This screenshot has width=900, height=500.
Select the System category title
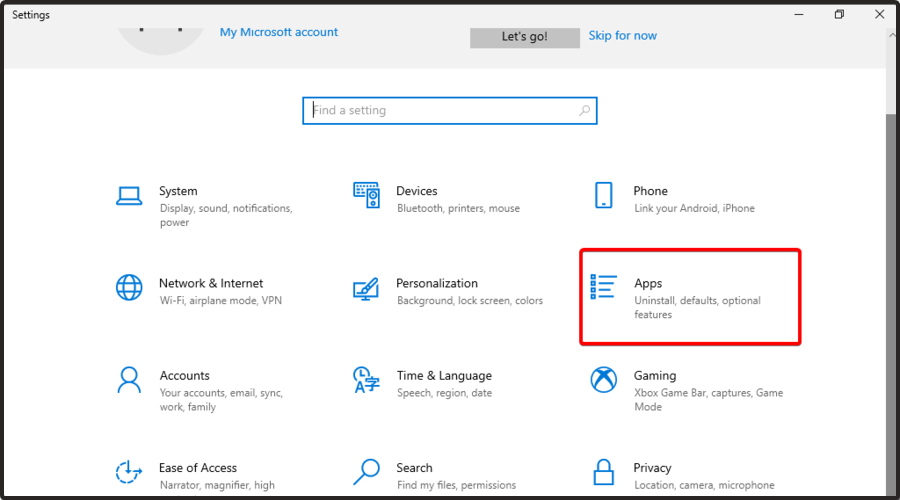178,191
